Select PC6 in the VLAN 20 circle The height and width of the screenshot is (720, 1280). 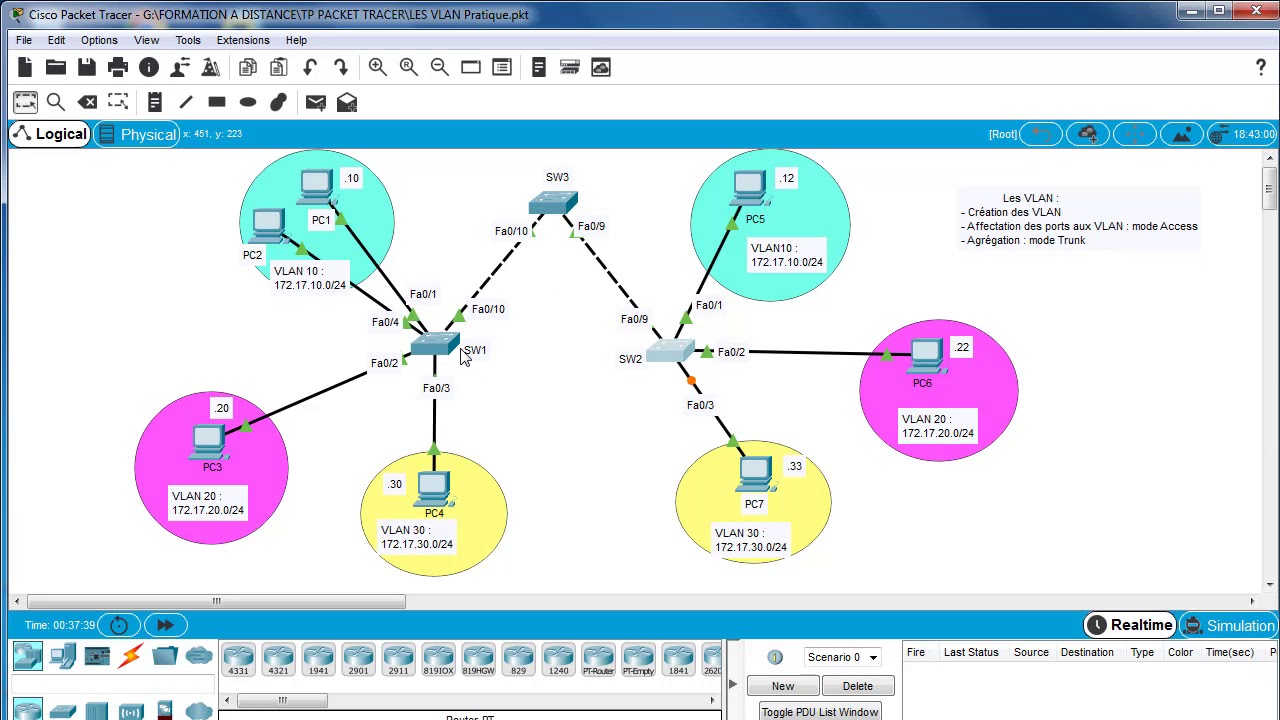pyautogui.click(x=926, y=357)
